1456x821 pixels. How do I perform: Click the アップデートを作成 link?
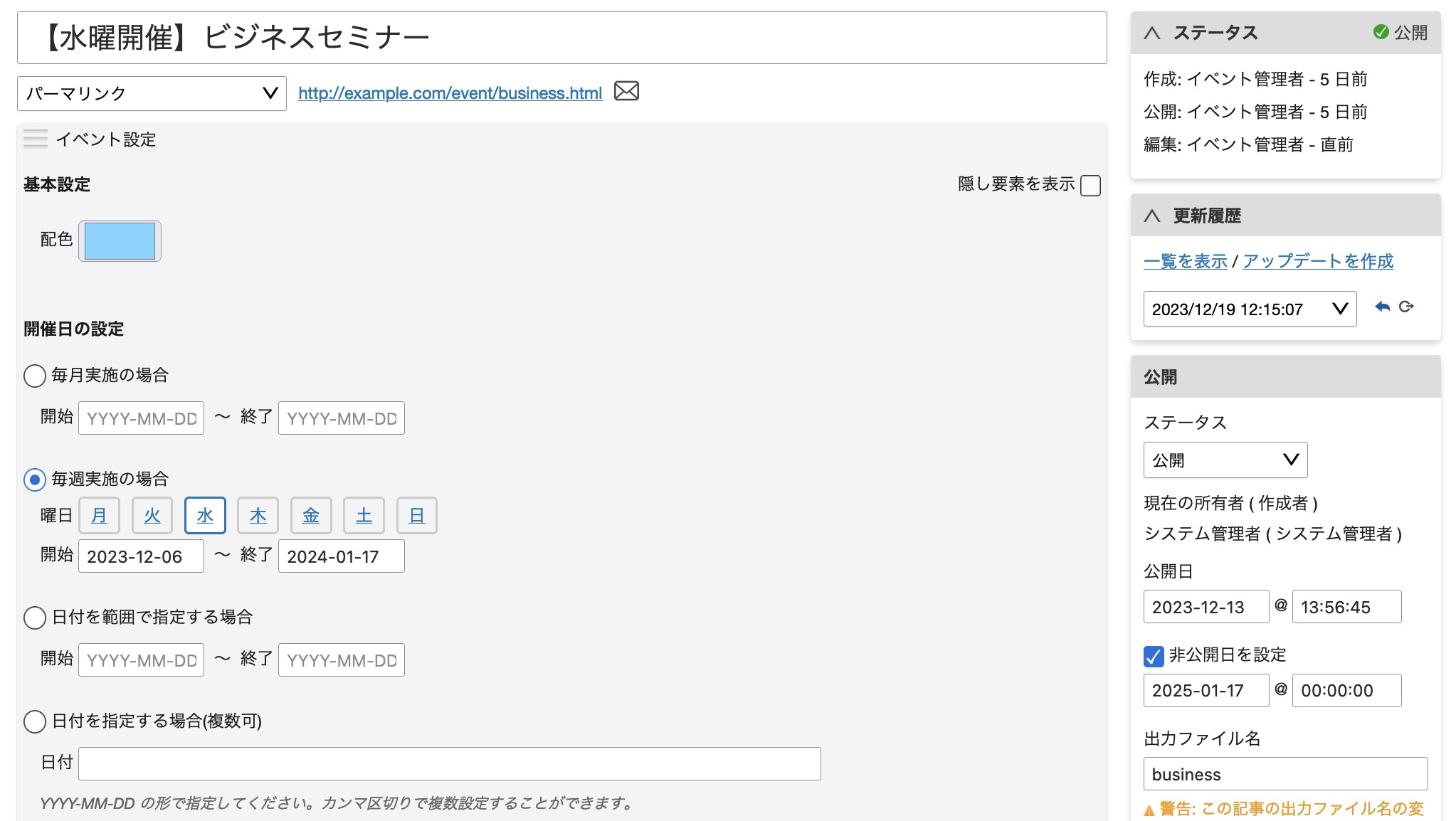(1318, 261)
